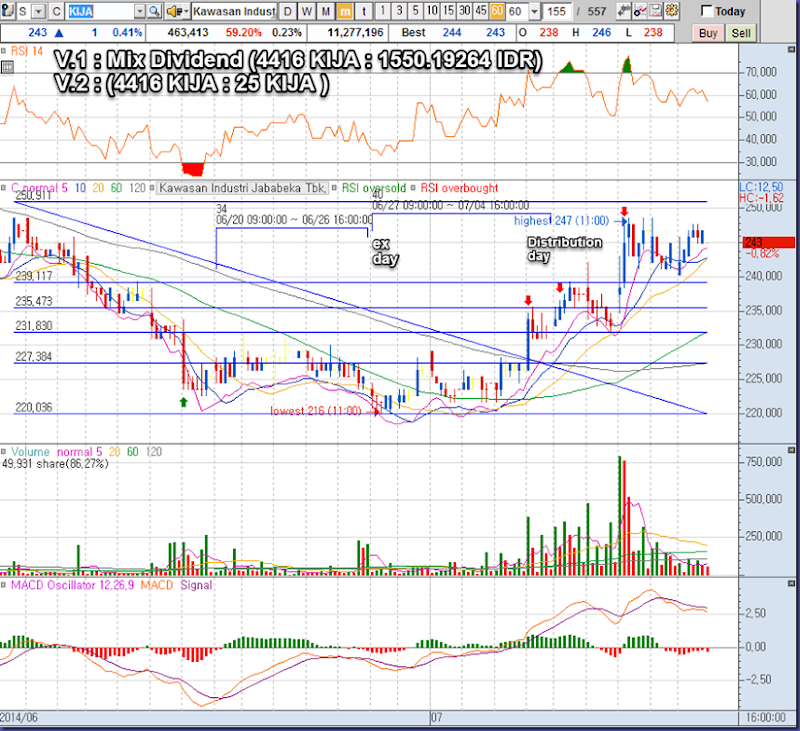Select the weekly W period tab

(x=306, y=12)
